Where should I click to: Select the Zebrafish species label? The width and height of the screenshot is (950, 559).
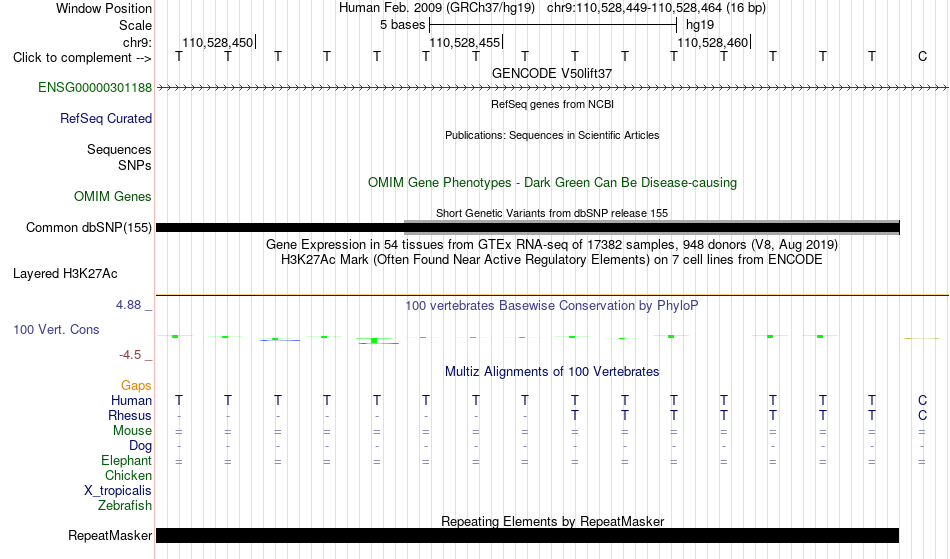point(125,506)
